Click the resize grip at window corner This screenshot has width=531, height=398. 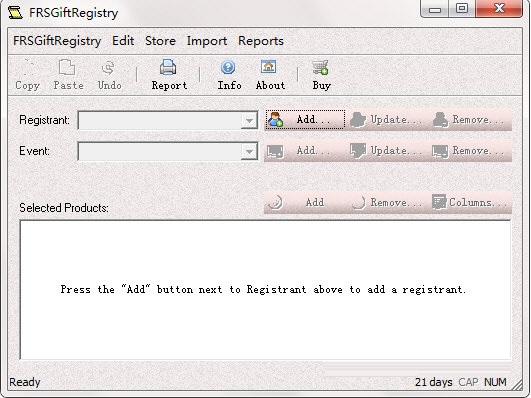click(x=516, y=384)
